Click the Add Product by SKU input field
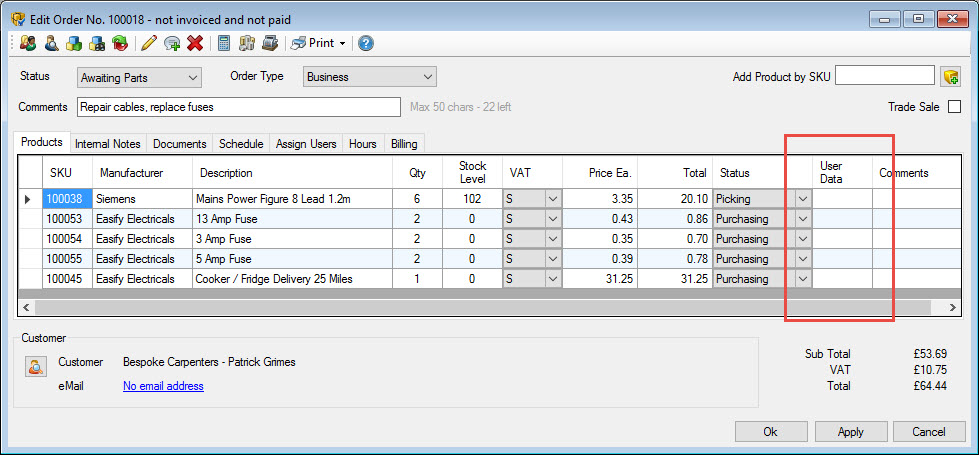 point(884,76)
